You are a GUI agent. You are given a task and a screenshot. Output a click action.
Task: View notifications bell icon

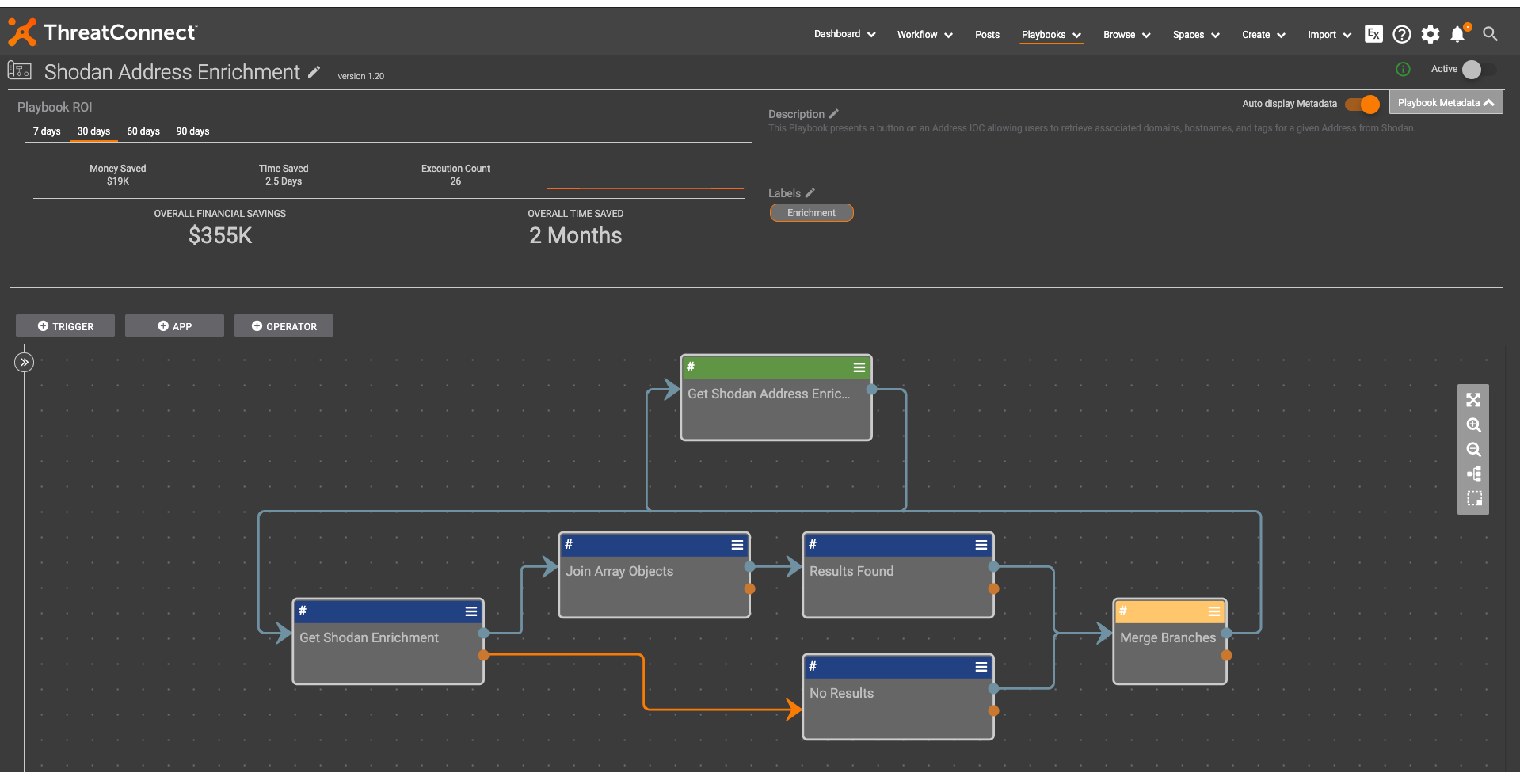1459,33
